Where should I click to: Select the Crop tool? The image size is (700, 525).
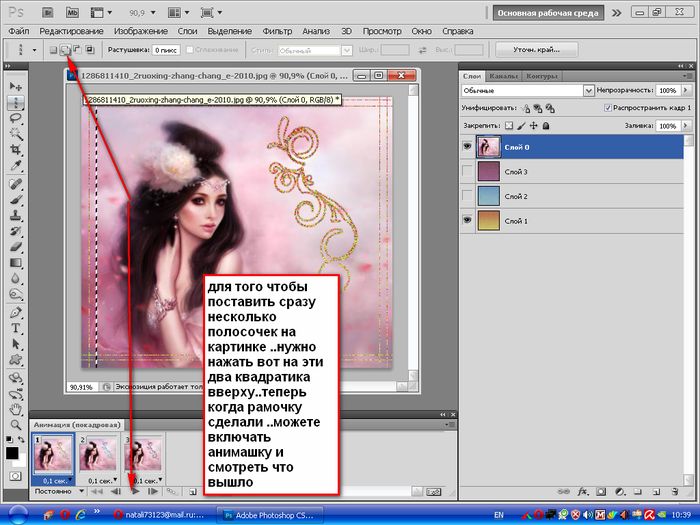16,149
